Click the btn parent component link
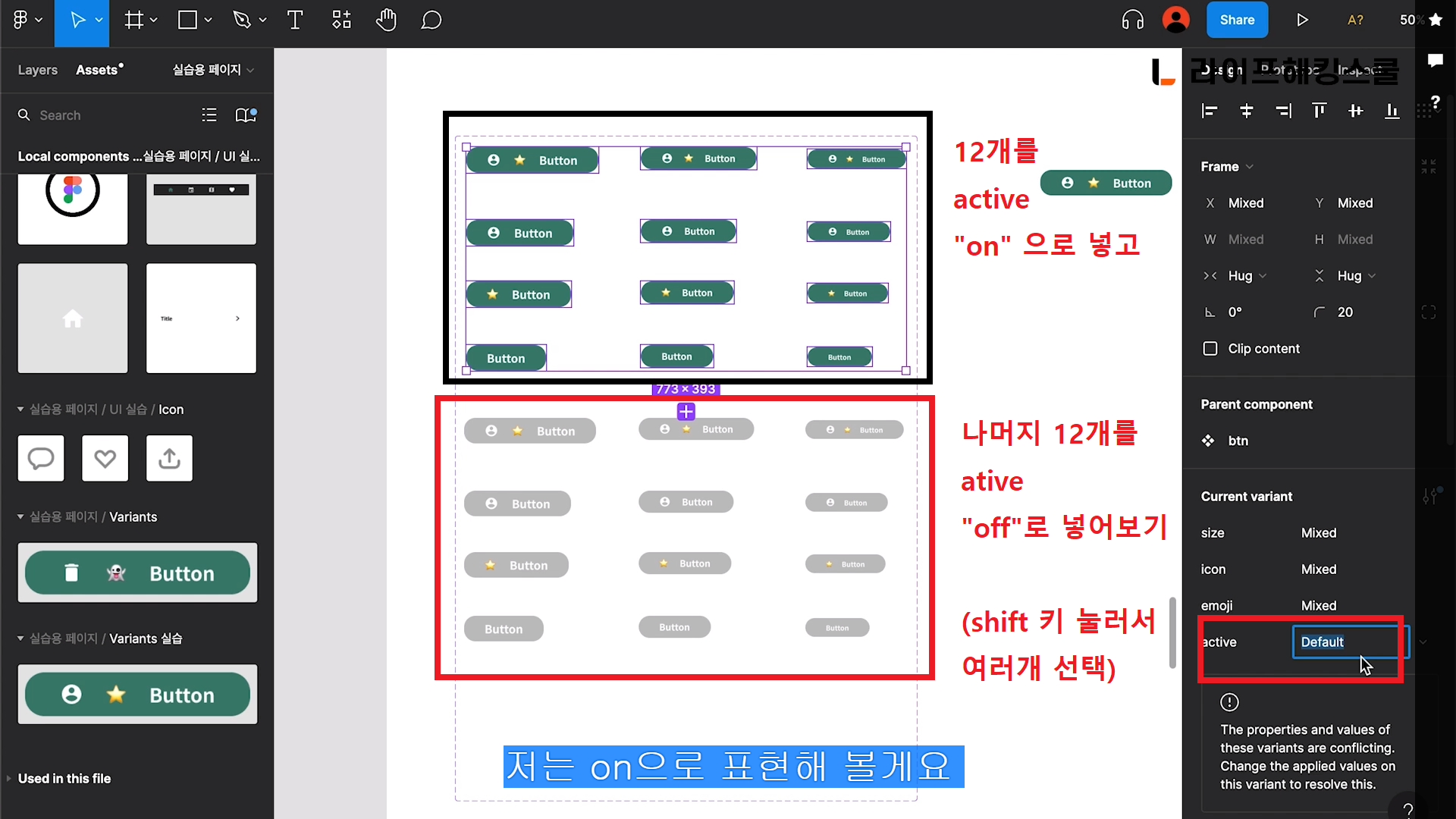The image size is (1456, 819). point(1238,441)
